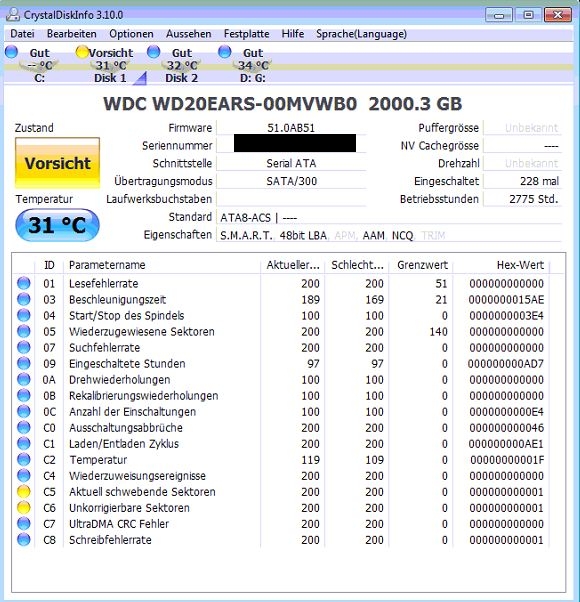Open the Bearbeiten menu
Screen dimensions: 580x602
tap(72, 34)
